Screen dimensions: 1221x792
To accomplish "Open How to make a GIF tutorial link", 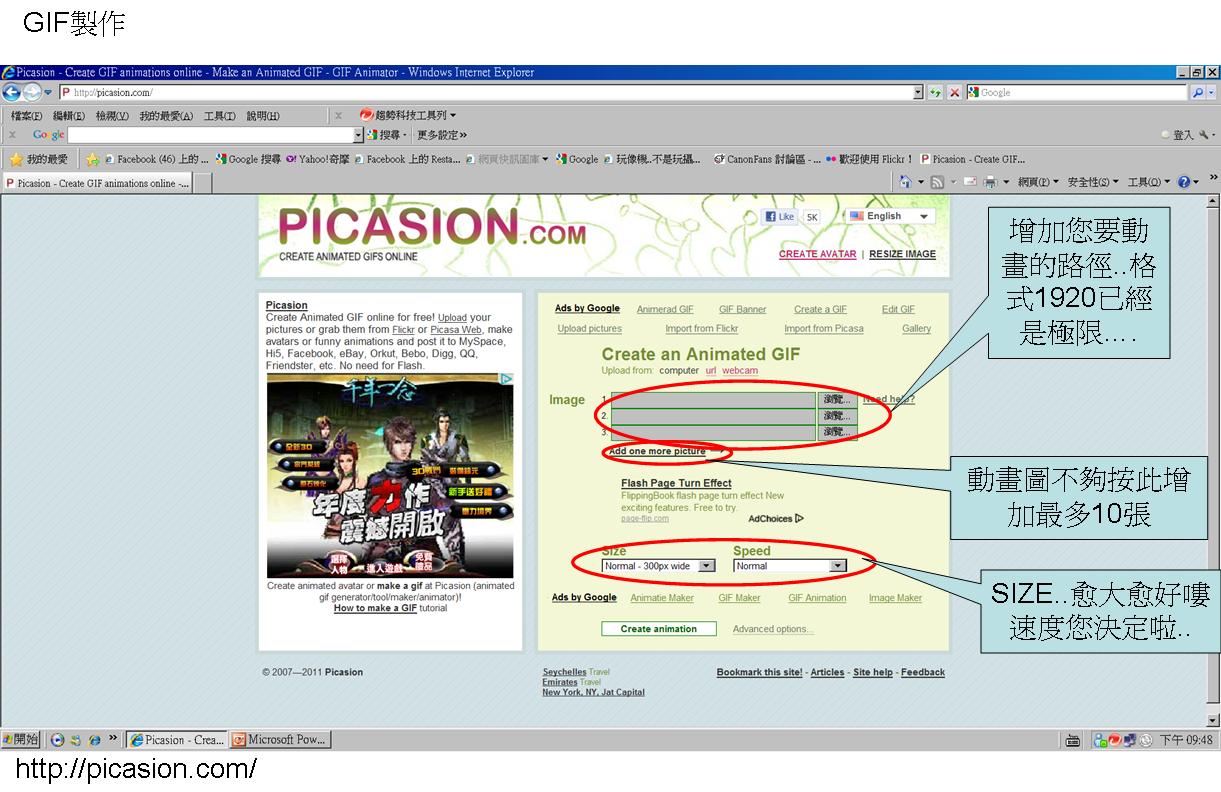I will point(375,608).
